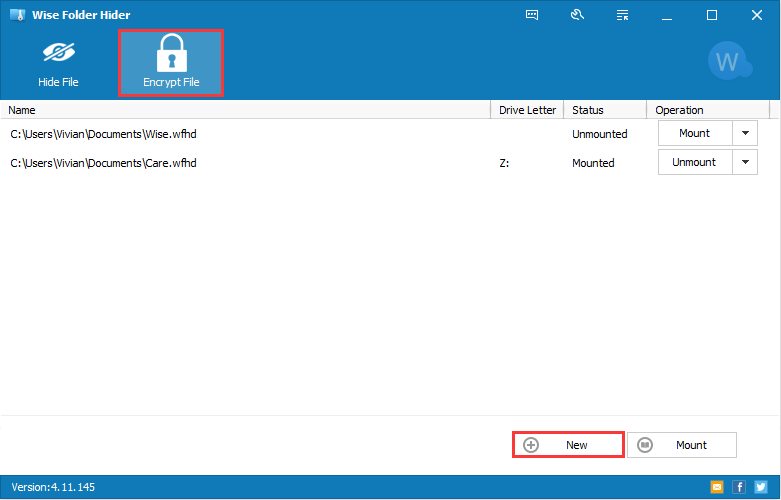
Task: Click the Operation column header
Action: [x=708, y=110]
